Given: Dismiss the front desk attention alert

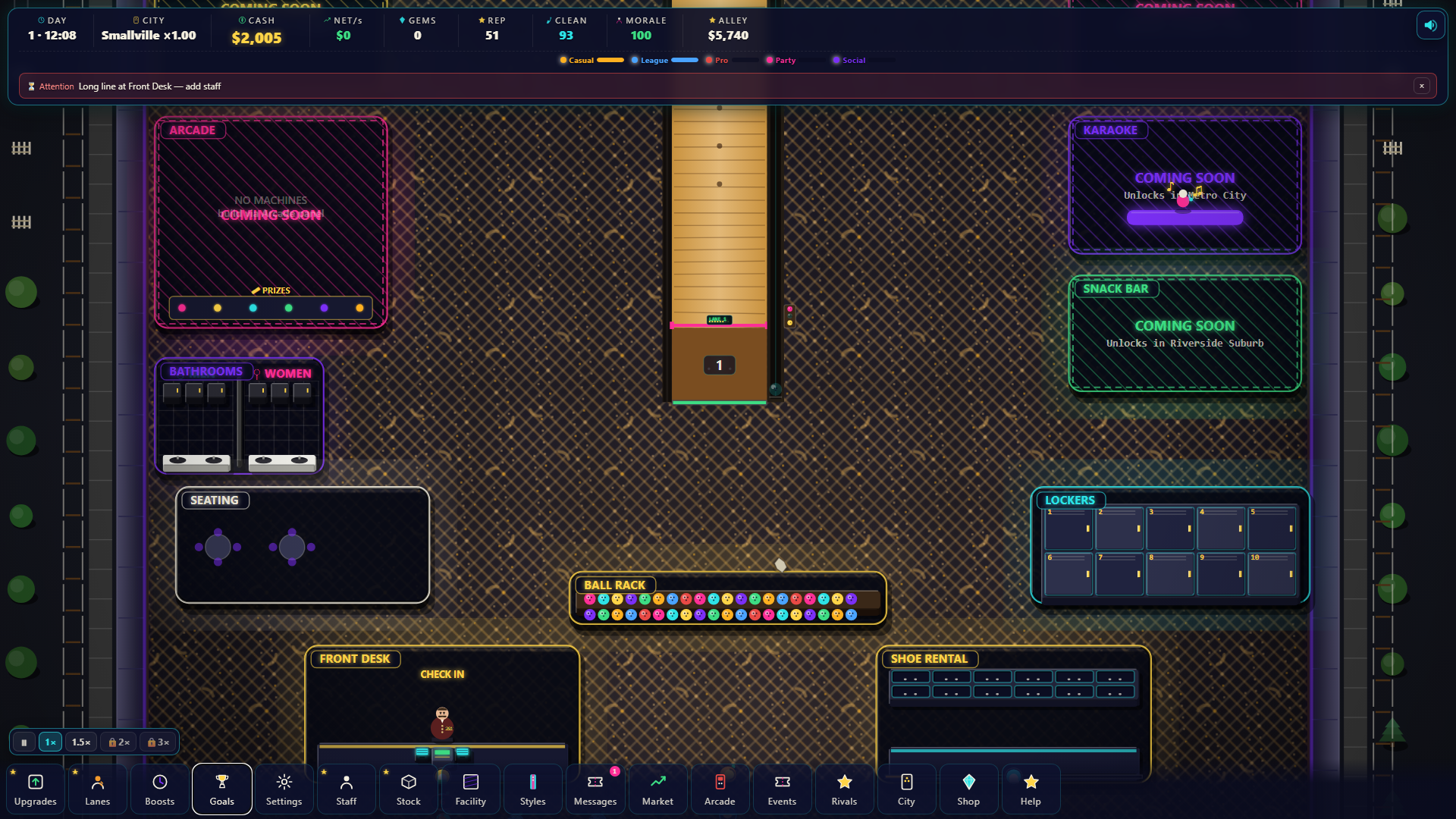Looking at the screenshot, I should [1422, 86].
